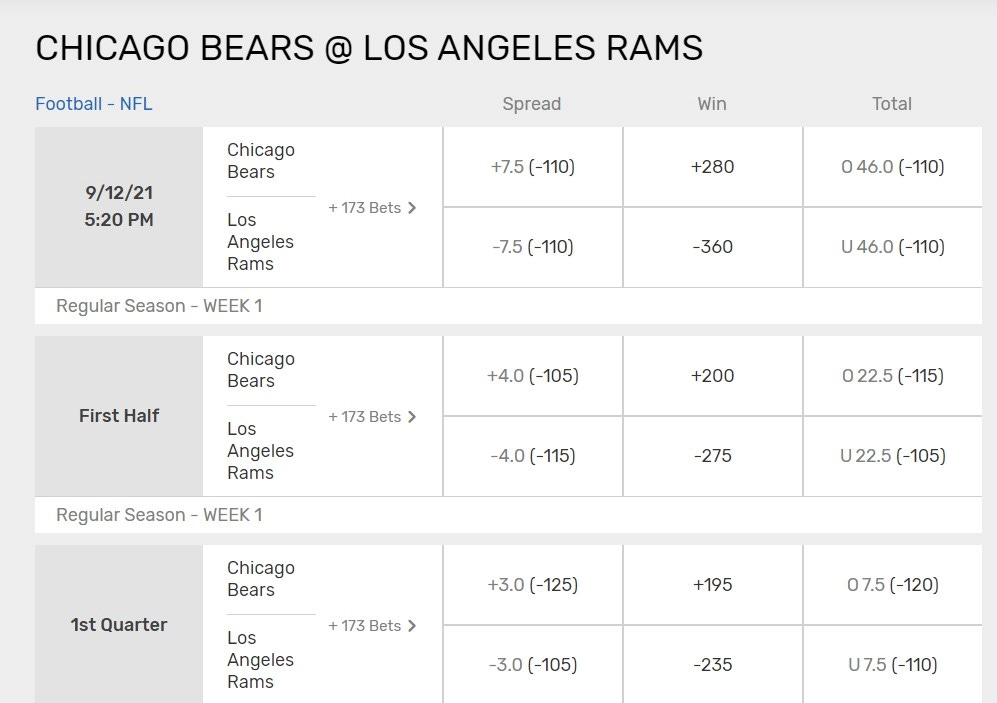997x703 pixels.
Task: Expand +173 Bets for full game
Action: [372, 208]
